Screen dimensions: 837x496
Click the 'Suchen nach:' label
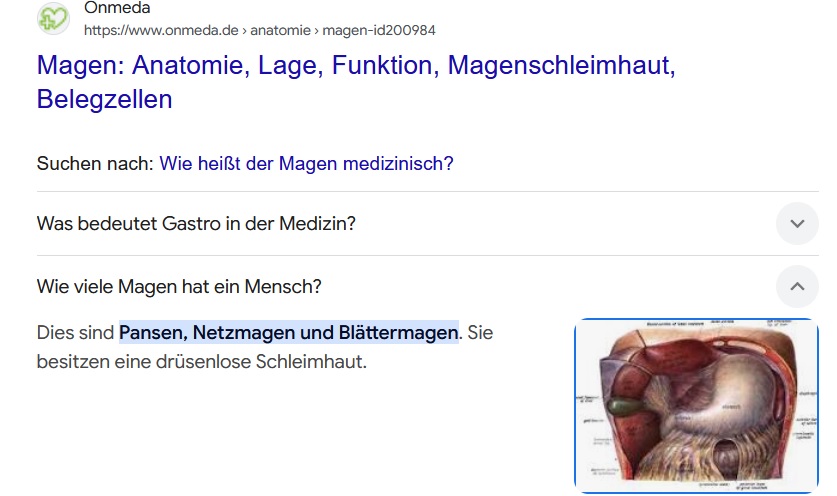click(95, 163)
